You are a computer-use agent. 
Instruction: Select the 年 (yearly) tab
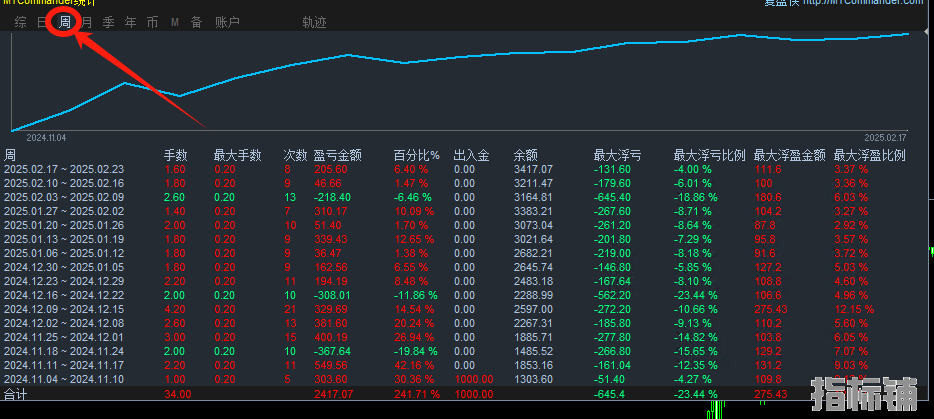click(130, 22)
